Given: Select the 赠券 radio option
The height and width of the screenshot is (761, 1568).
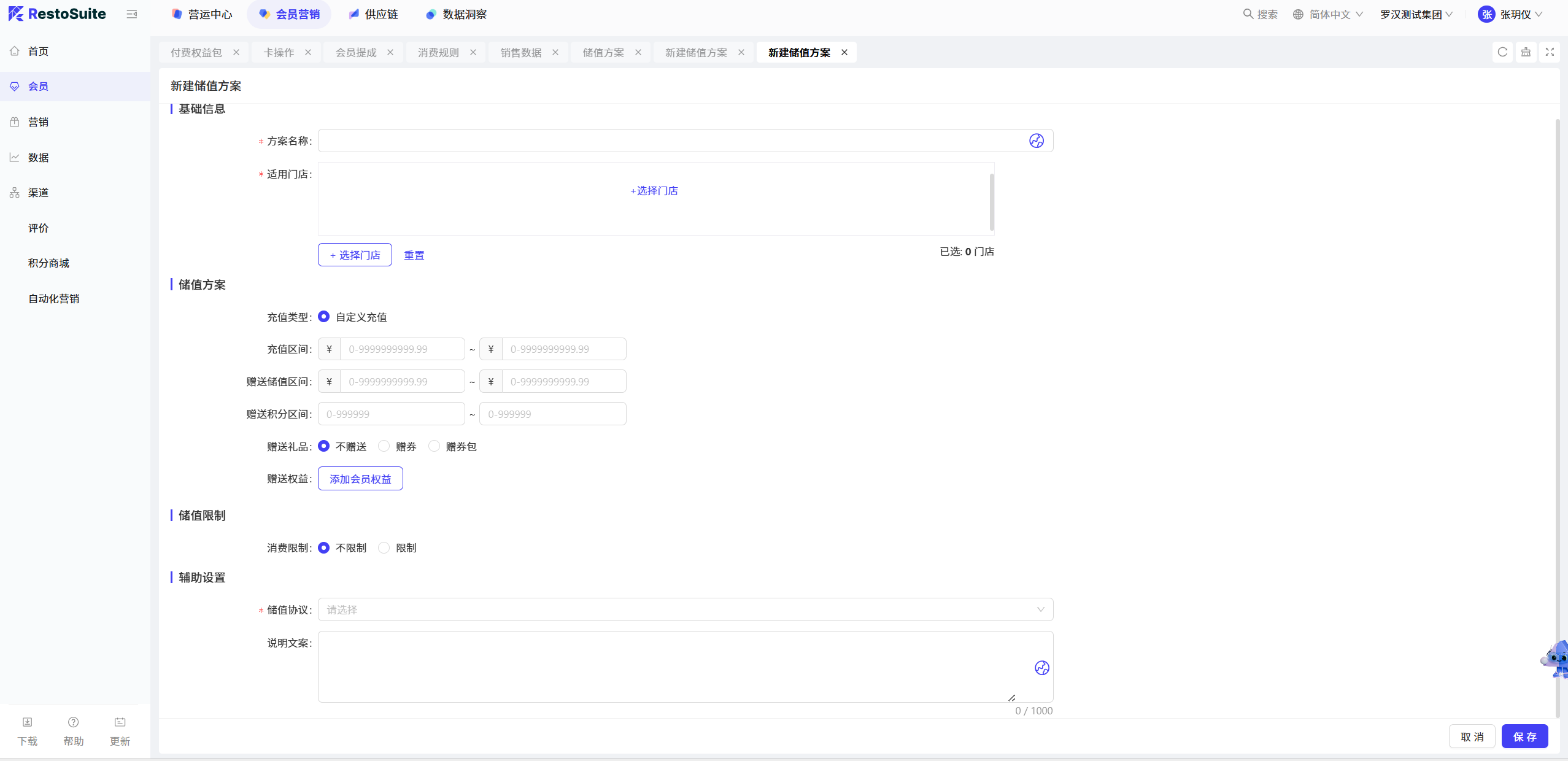Looking at the screenshot, I should (x=384, y=446).
